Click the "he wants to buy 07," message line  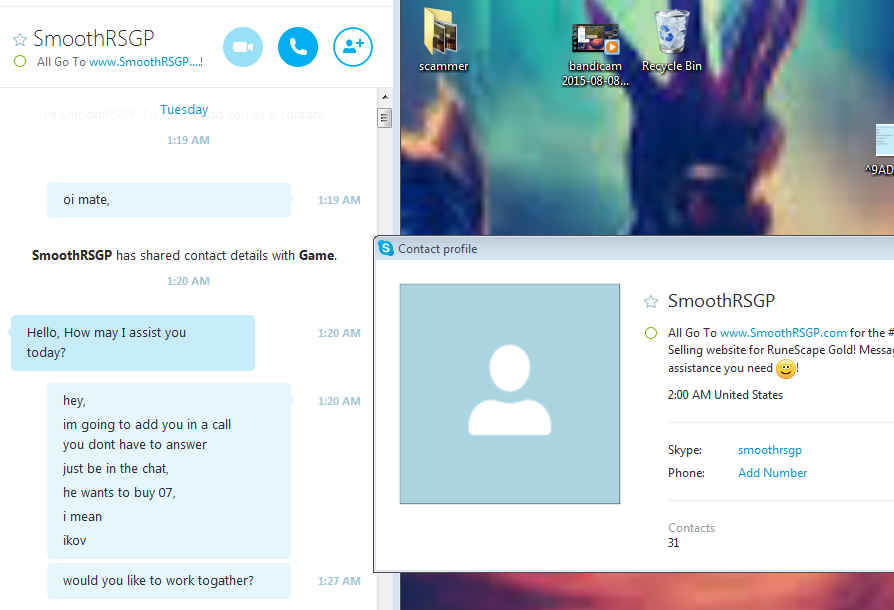coord(119,493)
